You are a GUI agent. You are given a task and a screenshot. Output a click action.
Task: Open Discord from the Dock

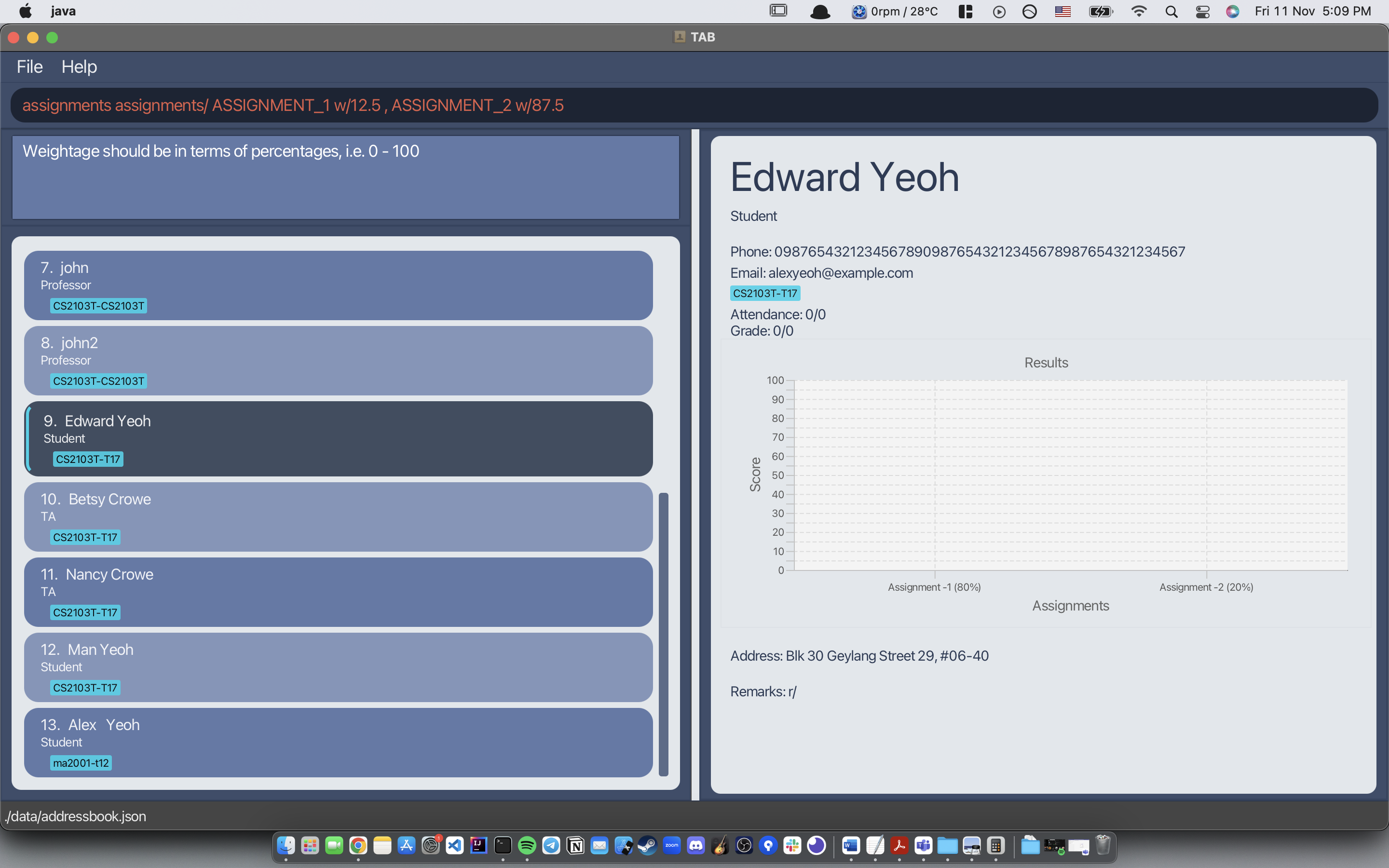click(695, 845)
